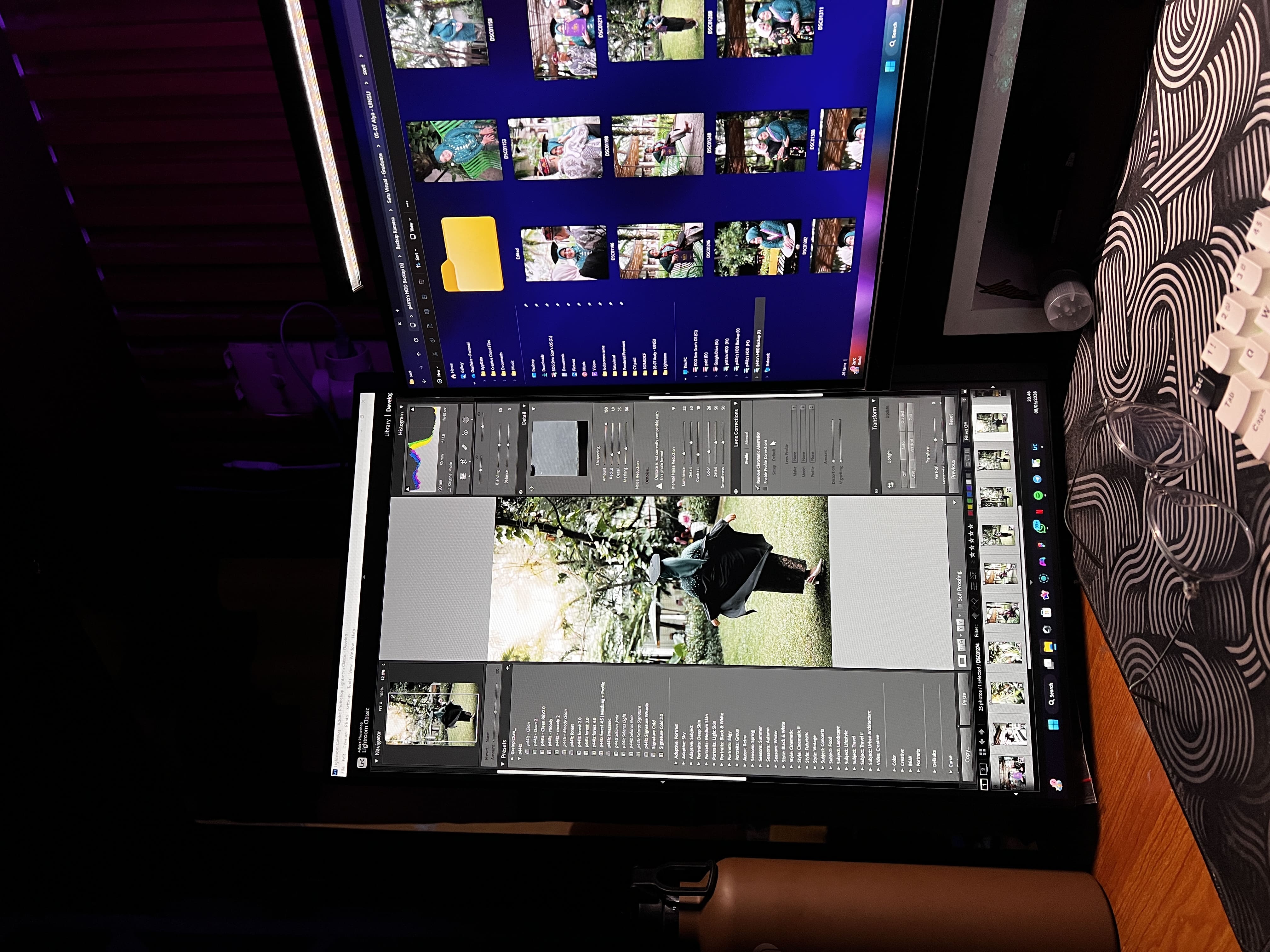Open File Explorer from the taskbar
Viewport: 1270px width, 952px height.
coord(1050,647)
